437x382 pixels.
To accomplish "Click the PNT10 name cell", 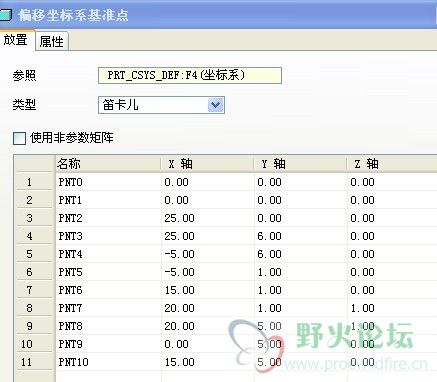I will click(x=108, y=362).
